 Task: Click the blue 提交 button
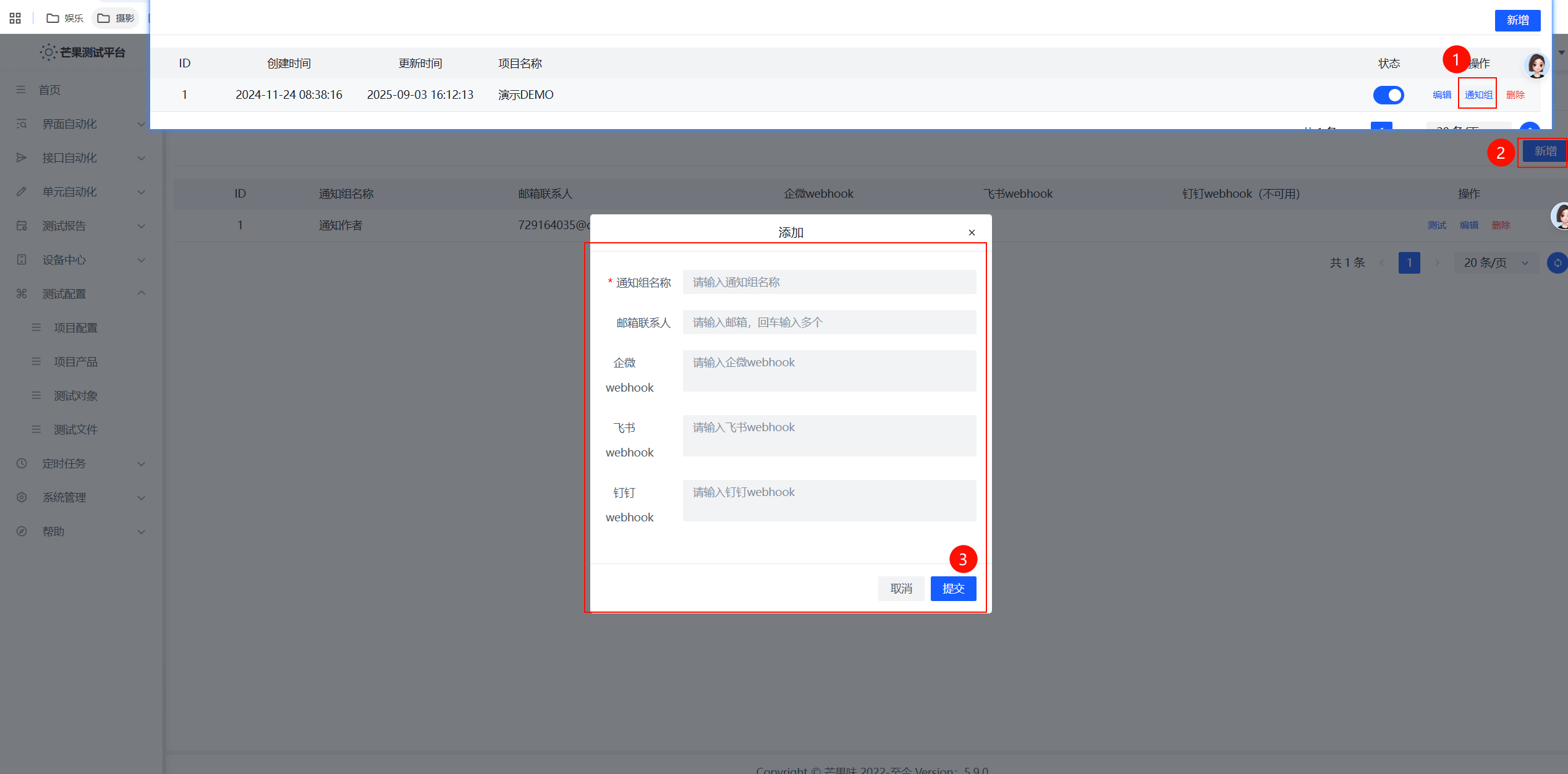tap(953, 588)
